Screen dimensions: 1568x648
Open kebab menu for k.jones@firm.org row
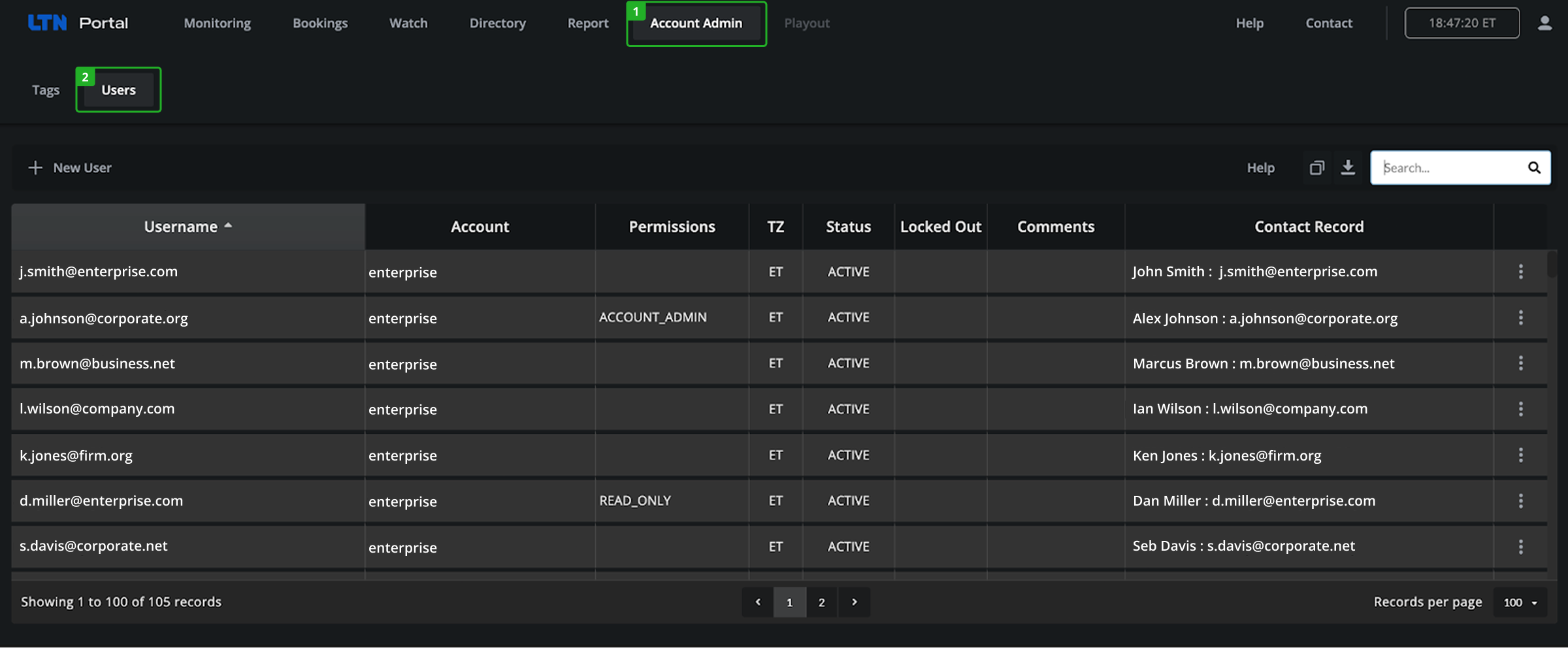click(1521, 455)
